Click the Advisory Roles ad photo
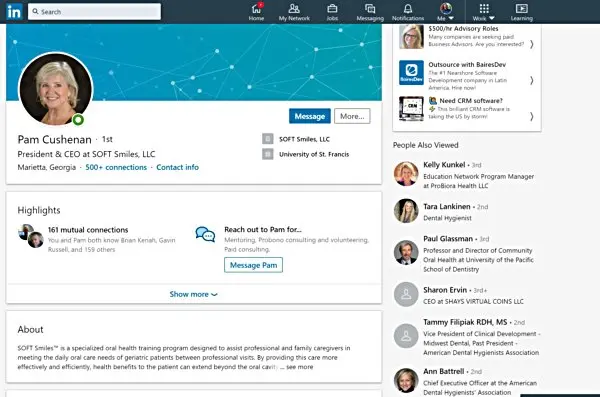The height and width of the screenshot is (397, 600). [411, 37]
